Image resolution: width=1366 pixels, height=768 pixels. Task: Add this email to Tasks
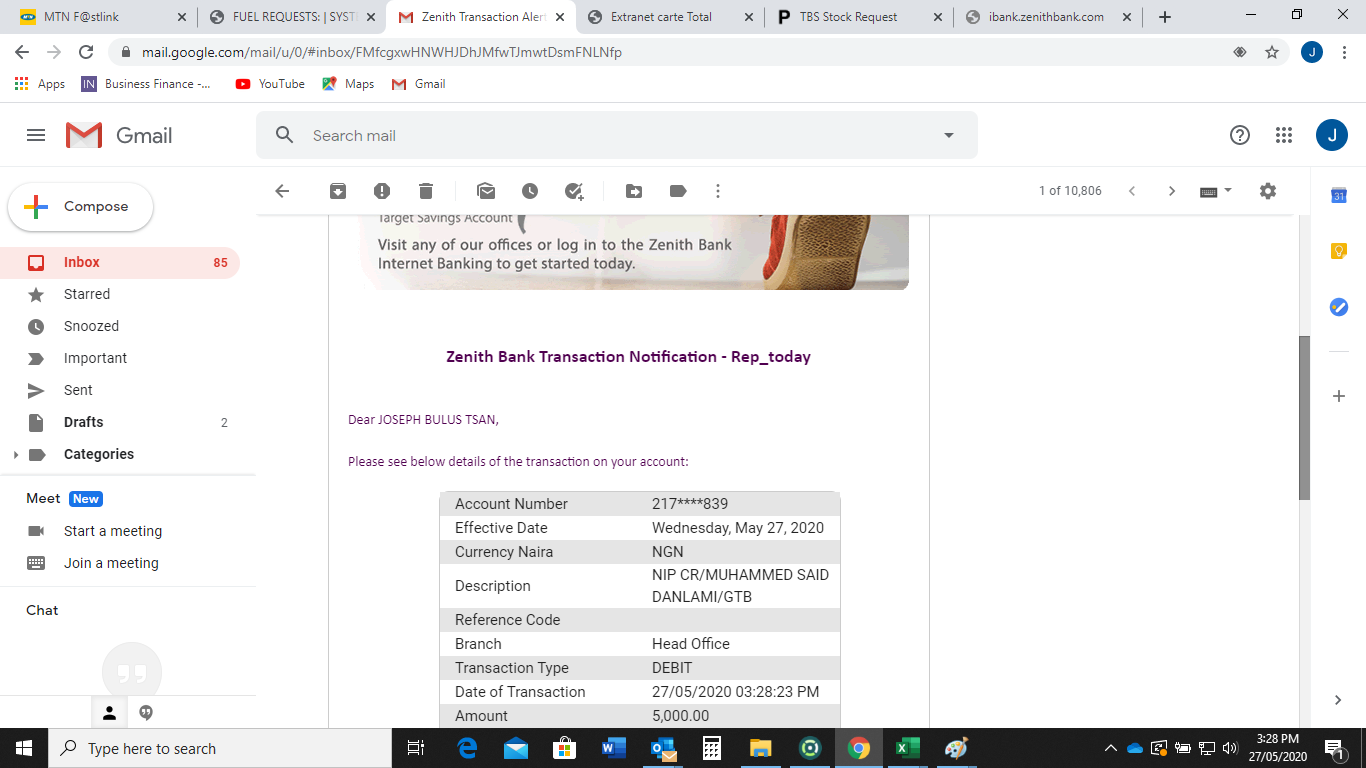(x=574, y=191)
